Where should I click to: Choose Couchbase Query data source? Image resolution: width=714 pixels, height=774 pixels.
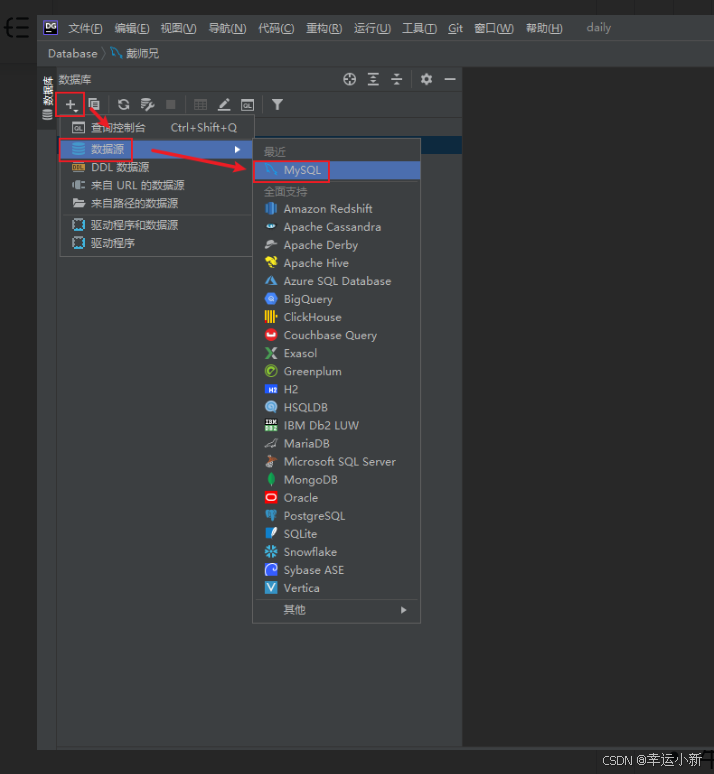(337, 335)
